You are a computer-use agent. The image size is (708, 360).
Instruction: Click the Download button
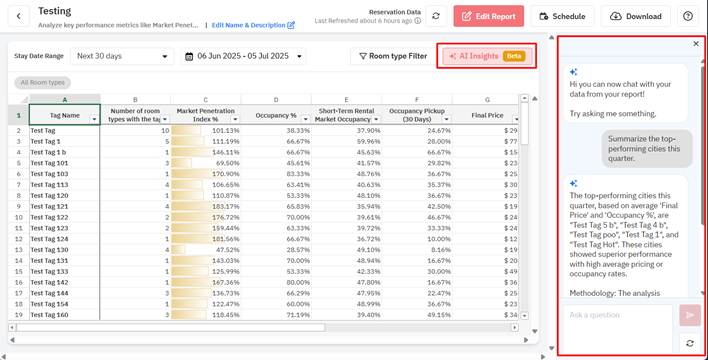pyautogui.click(x=635, y=16)
